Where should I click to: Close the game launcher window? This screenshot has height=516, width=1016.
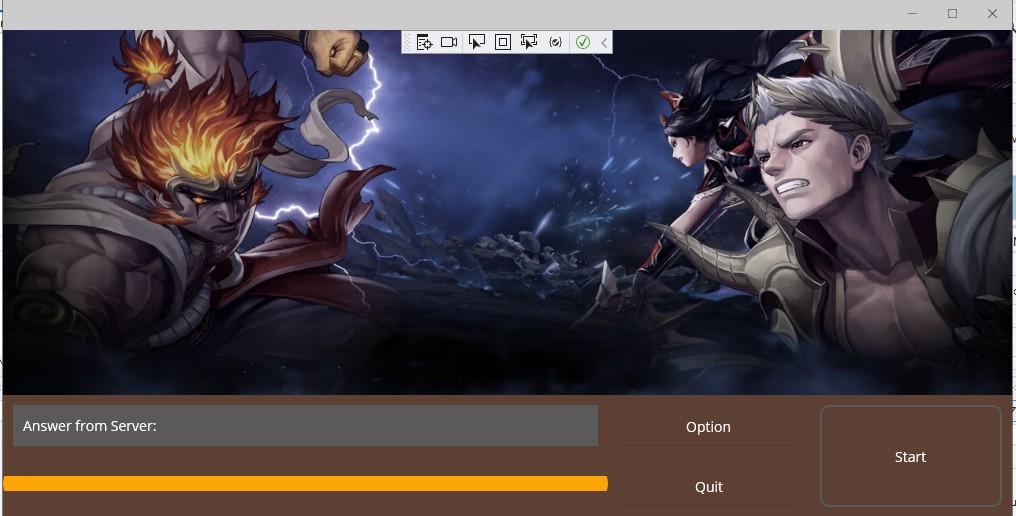click(992, 14)
